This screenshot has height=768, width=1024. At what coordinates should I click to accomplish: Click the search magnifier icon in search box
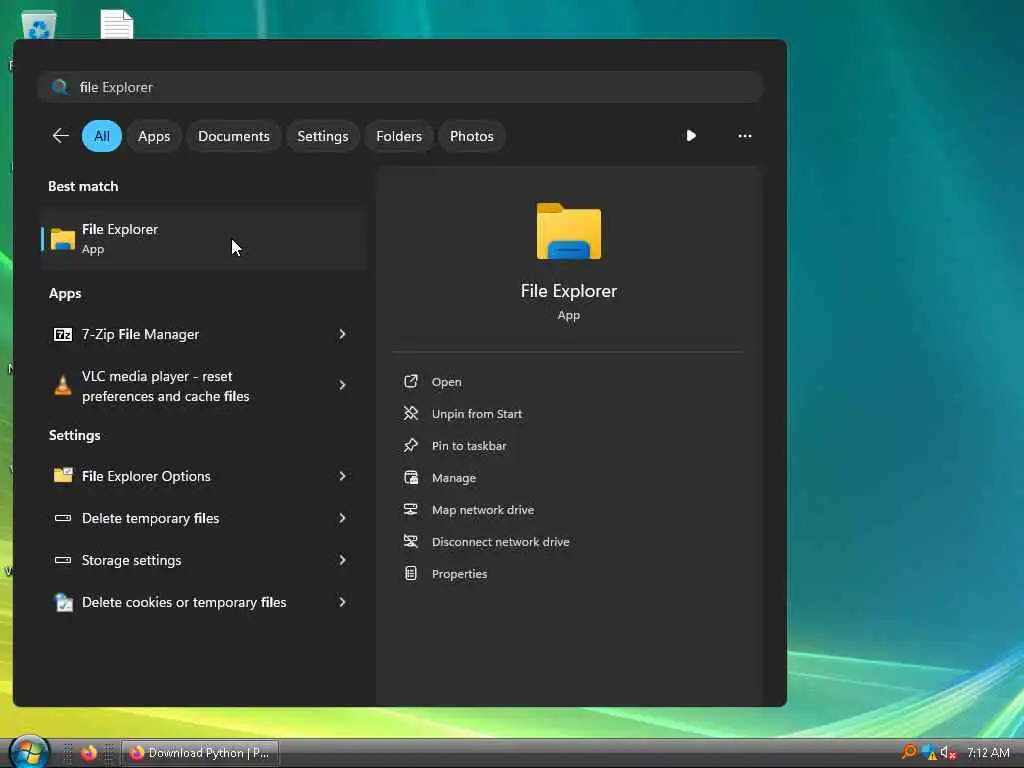59,86
